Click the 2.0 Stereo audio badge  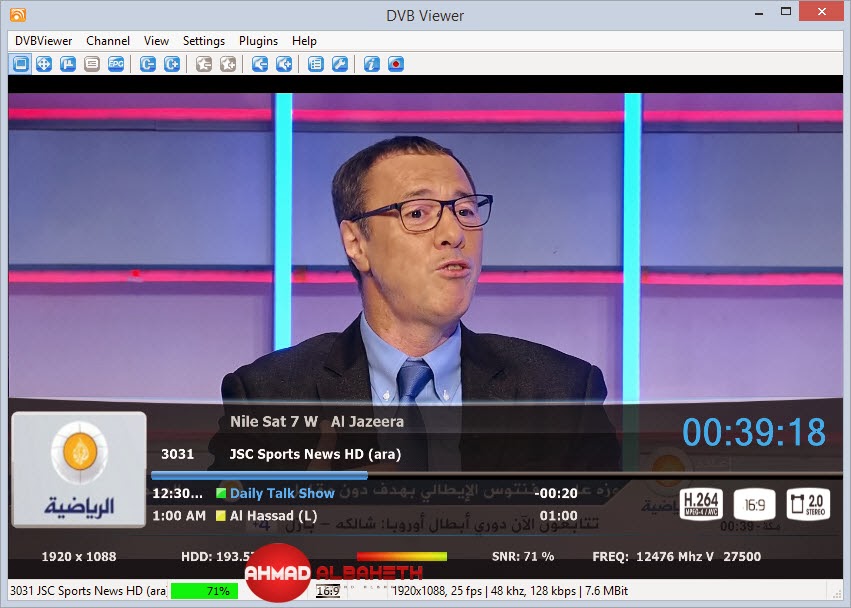click(x=808, y=505)
